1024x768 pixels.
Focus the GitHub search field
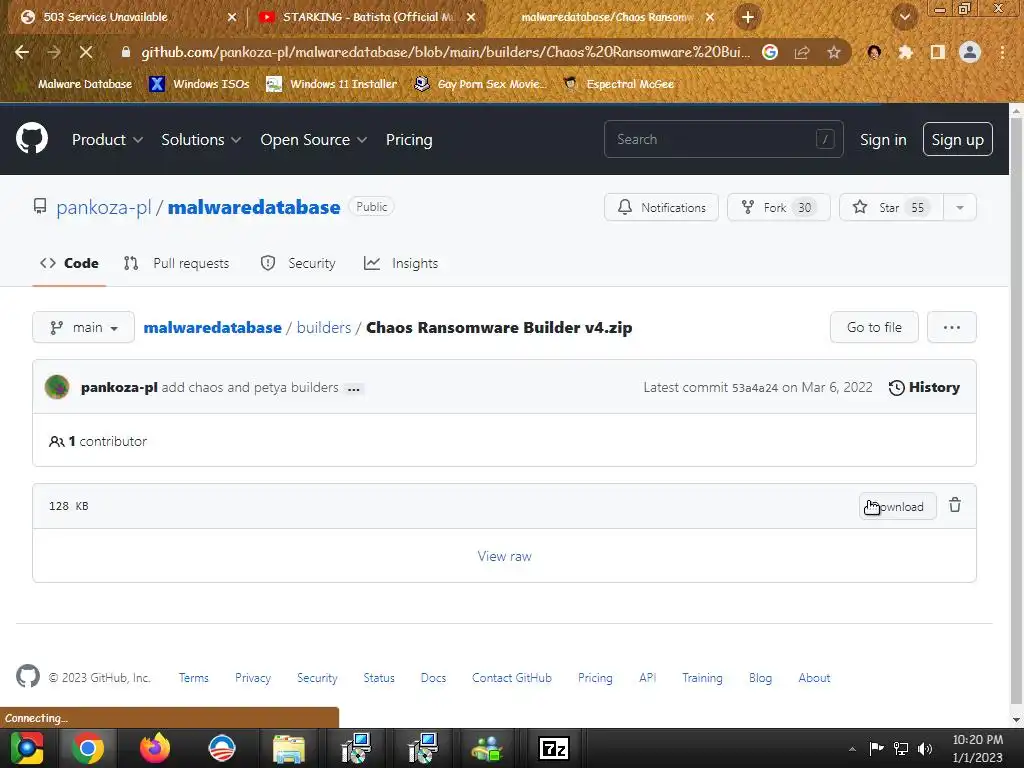coord(724,139)
